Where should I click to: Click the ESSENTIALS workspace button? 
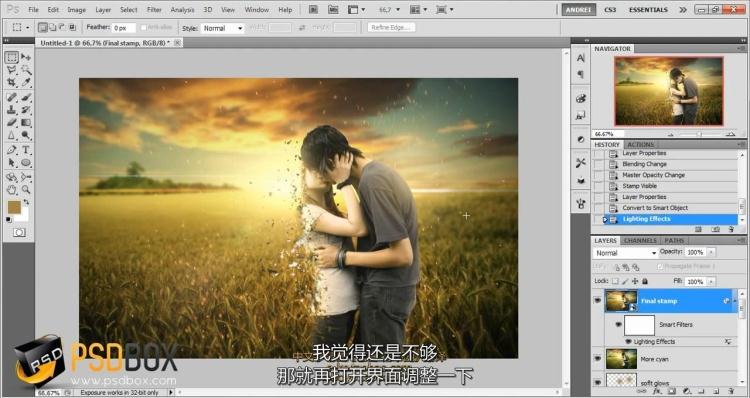pyautogui.click(x=648, y=10)
